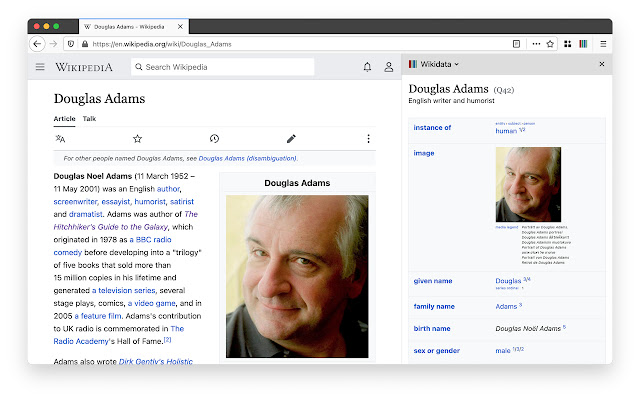
Task: Follow the 'screenwriter' link
Action: [76, 202]
